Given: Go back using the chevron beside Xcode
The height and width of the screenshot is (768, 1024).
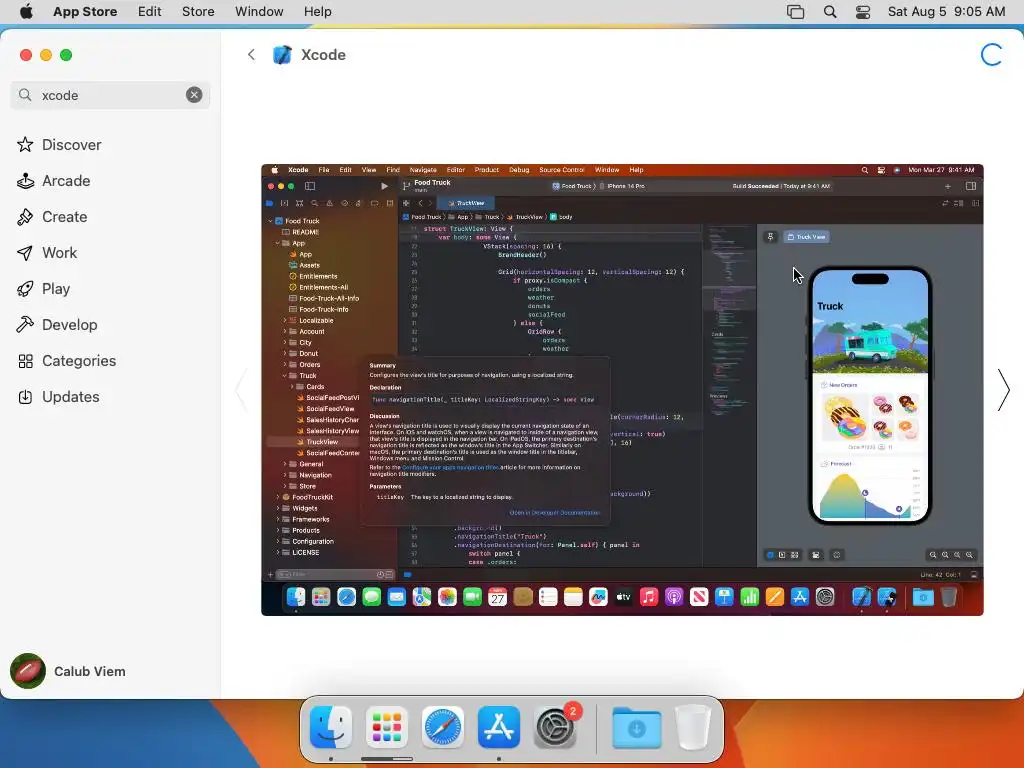Looking at the screenshot, I should (251, 55).
